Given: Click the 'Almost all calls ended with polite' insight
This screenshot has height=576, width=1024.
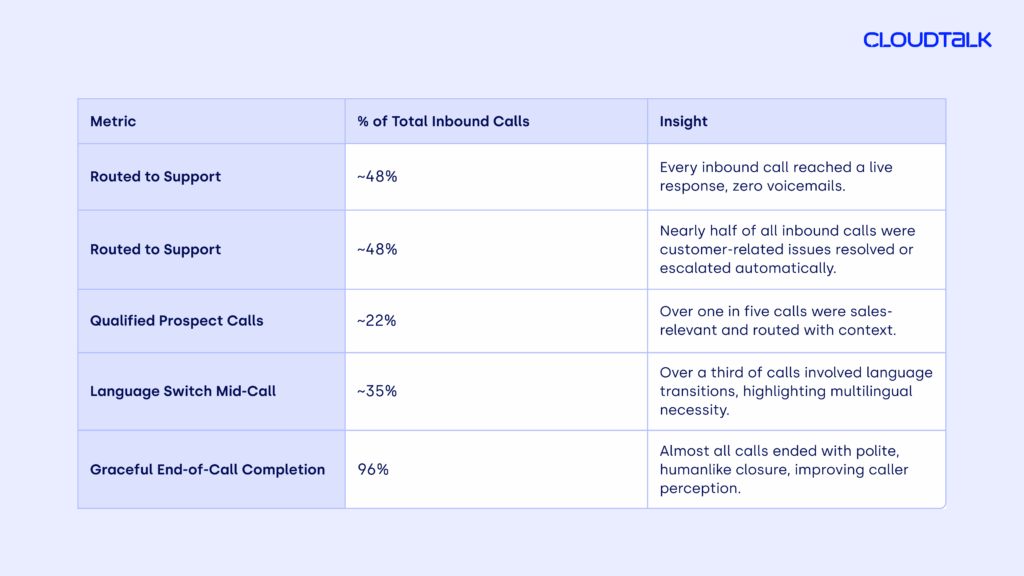Looking at the screenshot, I should (x=783, y=469).
